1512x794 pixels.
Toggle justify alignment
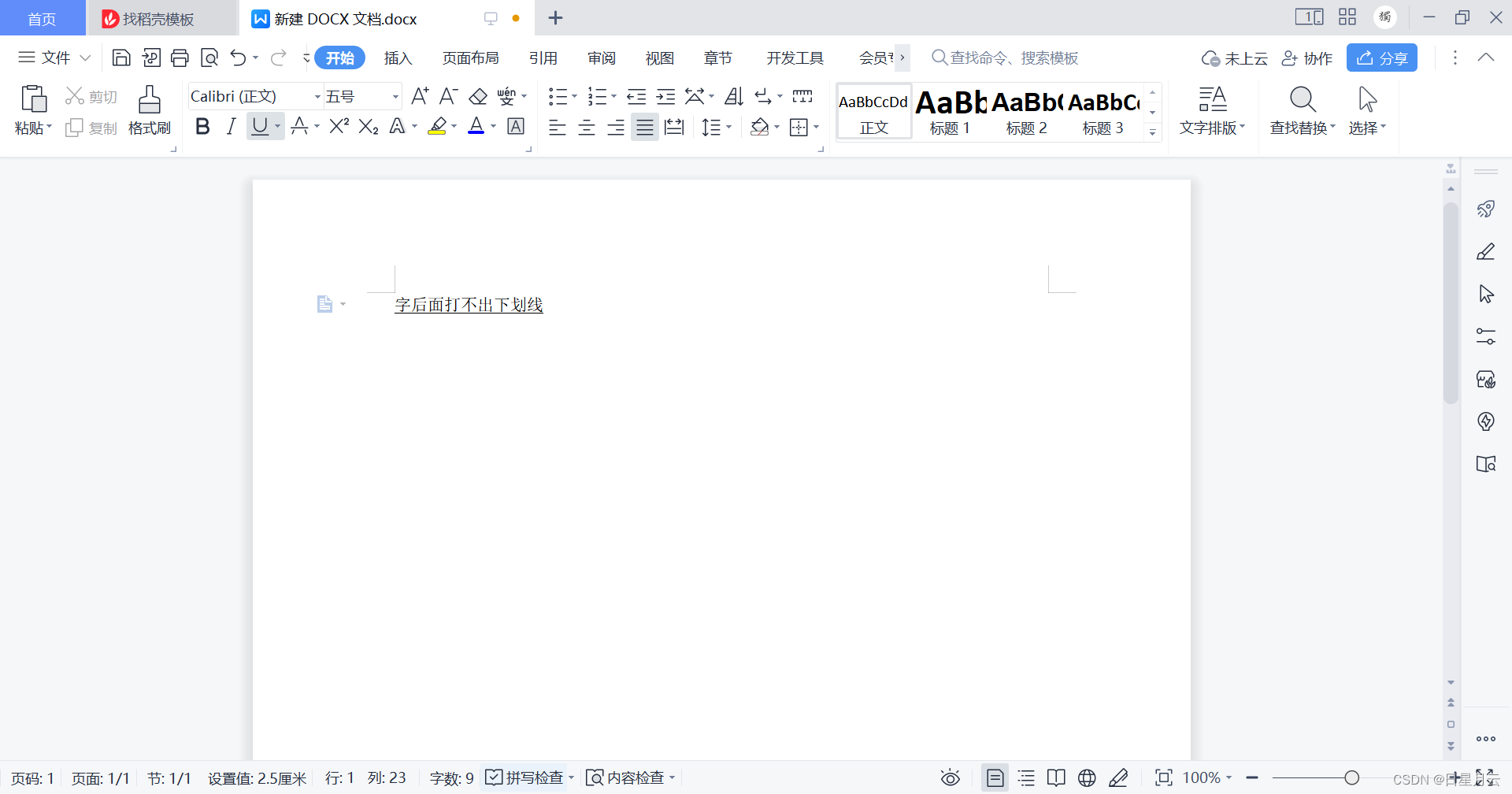[645, 127]
